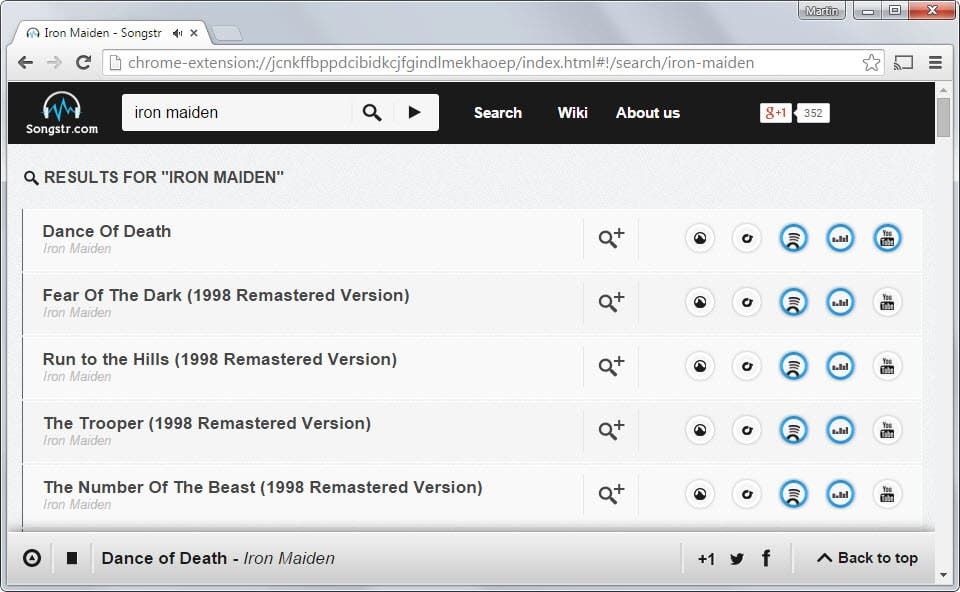Listen to The Trooper on Spotify

[x=793, y=430]
